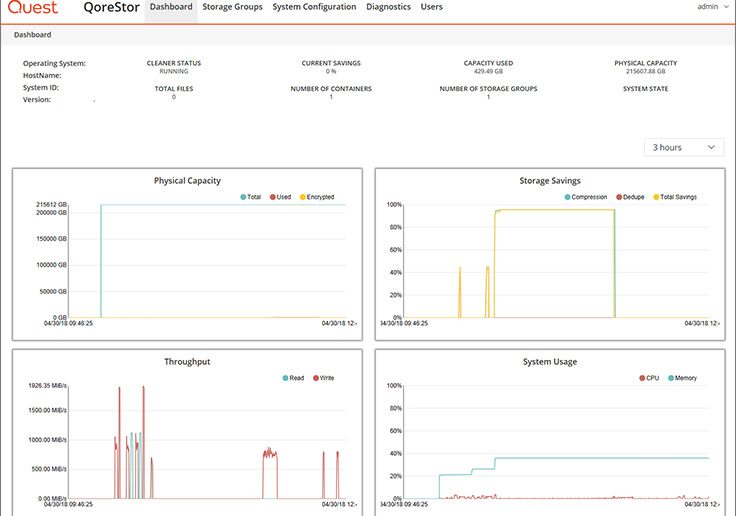Click the 215612 GB axis label

click(x=52, y=205)
